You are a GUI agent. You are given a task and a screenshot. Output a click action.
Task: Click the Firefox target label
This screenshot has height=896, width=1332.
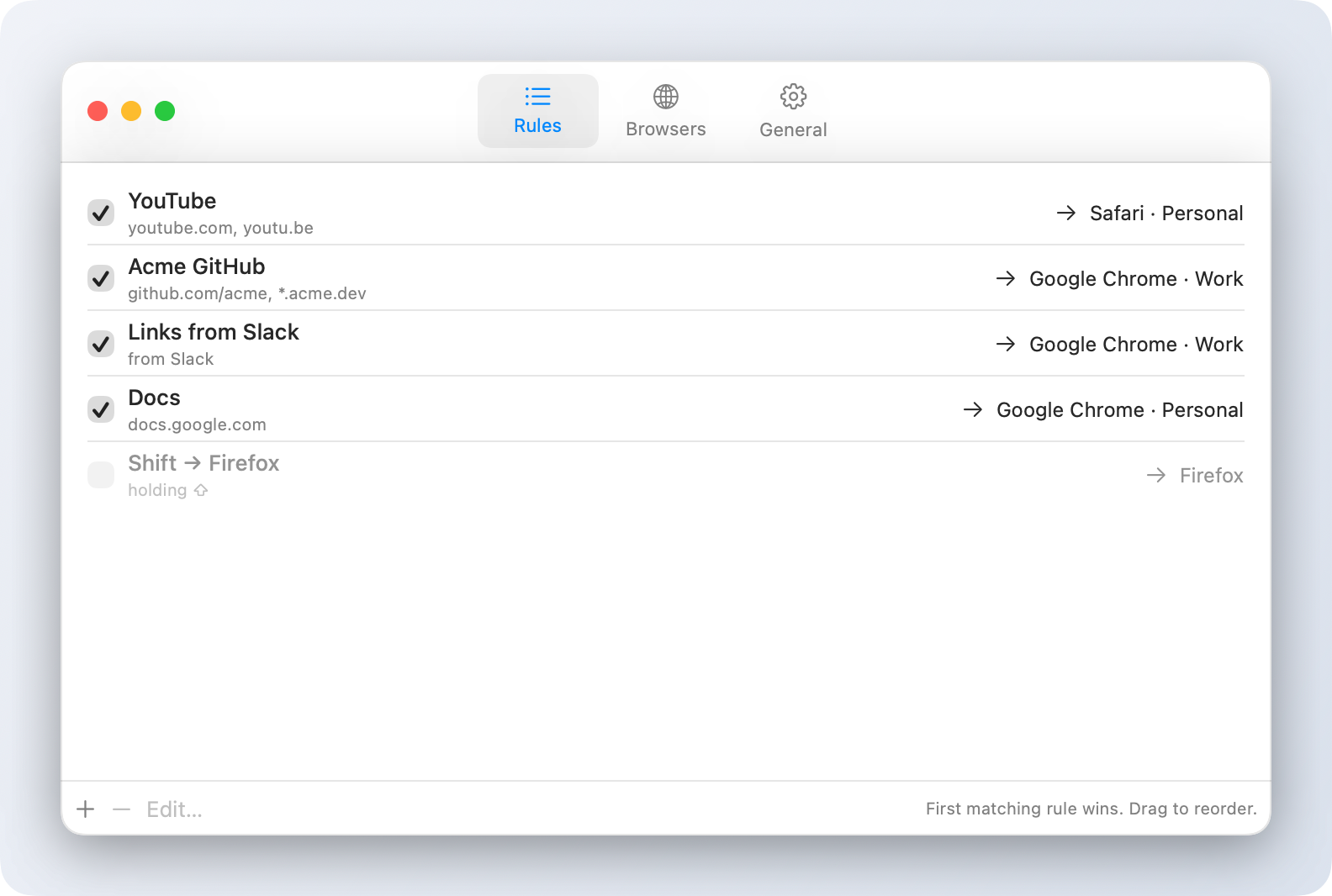(x=1211, y=476)
